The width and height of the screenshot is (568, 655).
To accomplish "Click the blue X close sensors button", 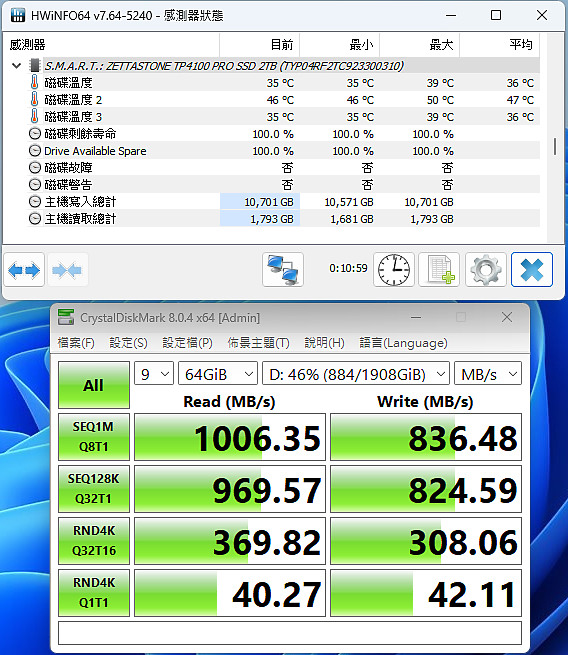I will point(532,270).
